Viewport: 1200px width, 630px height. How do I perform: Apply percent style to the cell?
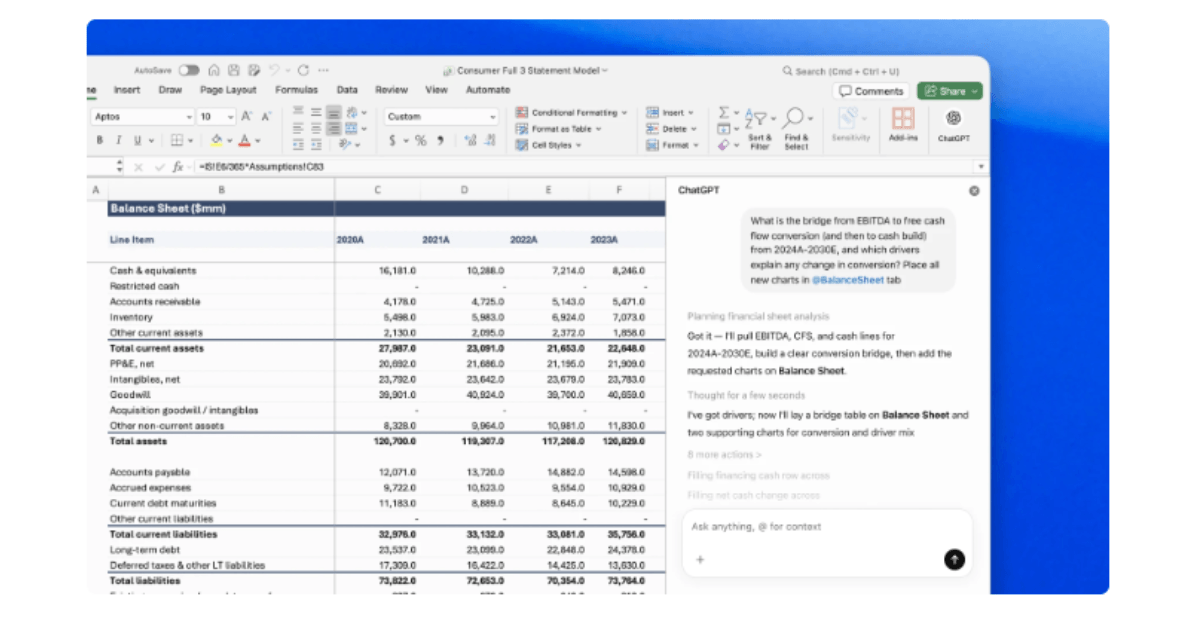(x=421, y=141)
